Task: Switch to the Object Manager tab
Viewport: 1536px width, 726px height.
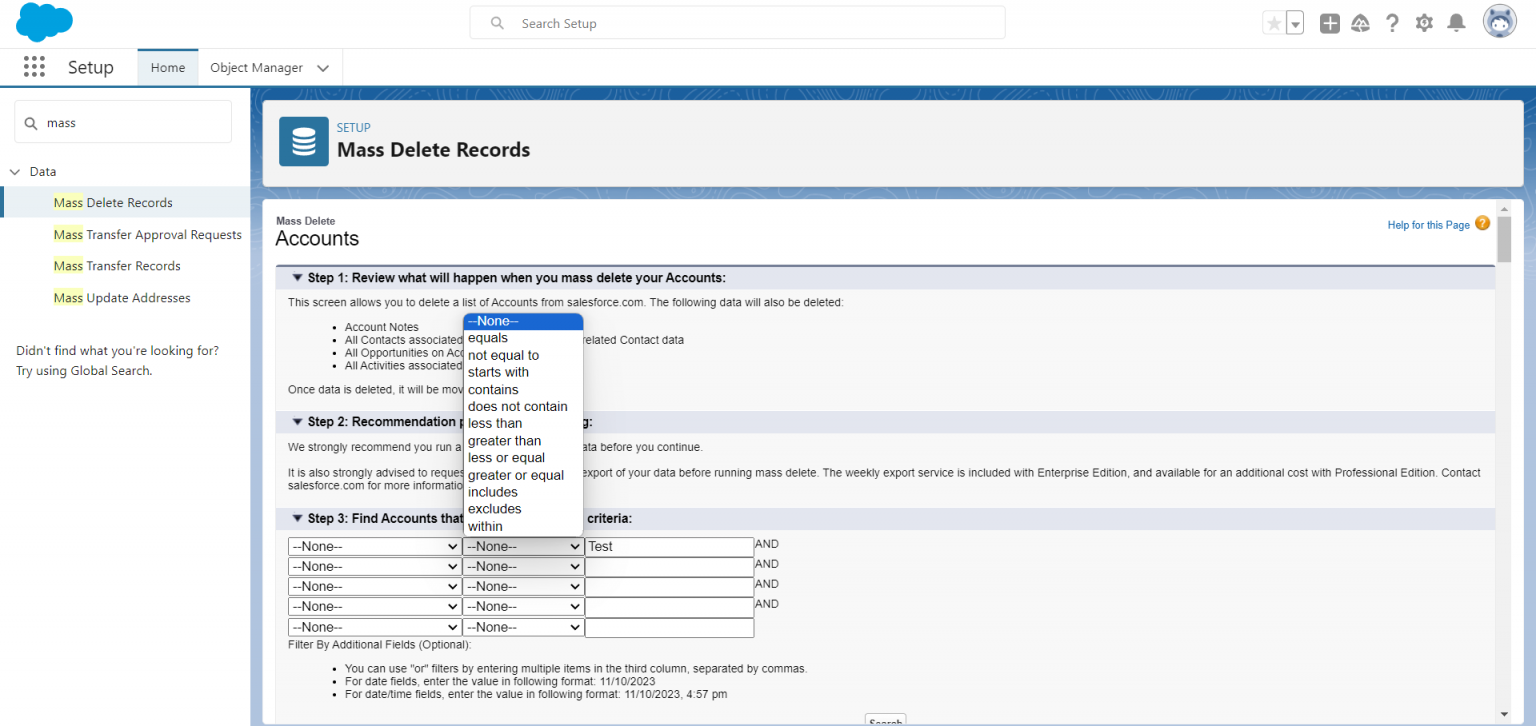Action: tap(255, 67)
